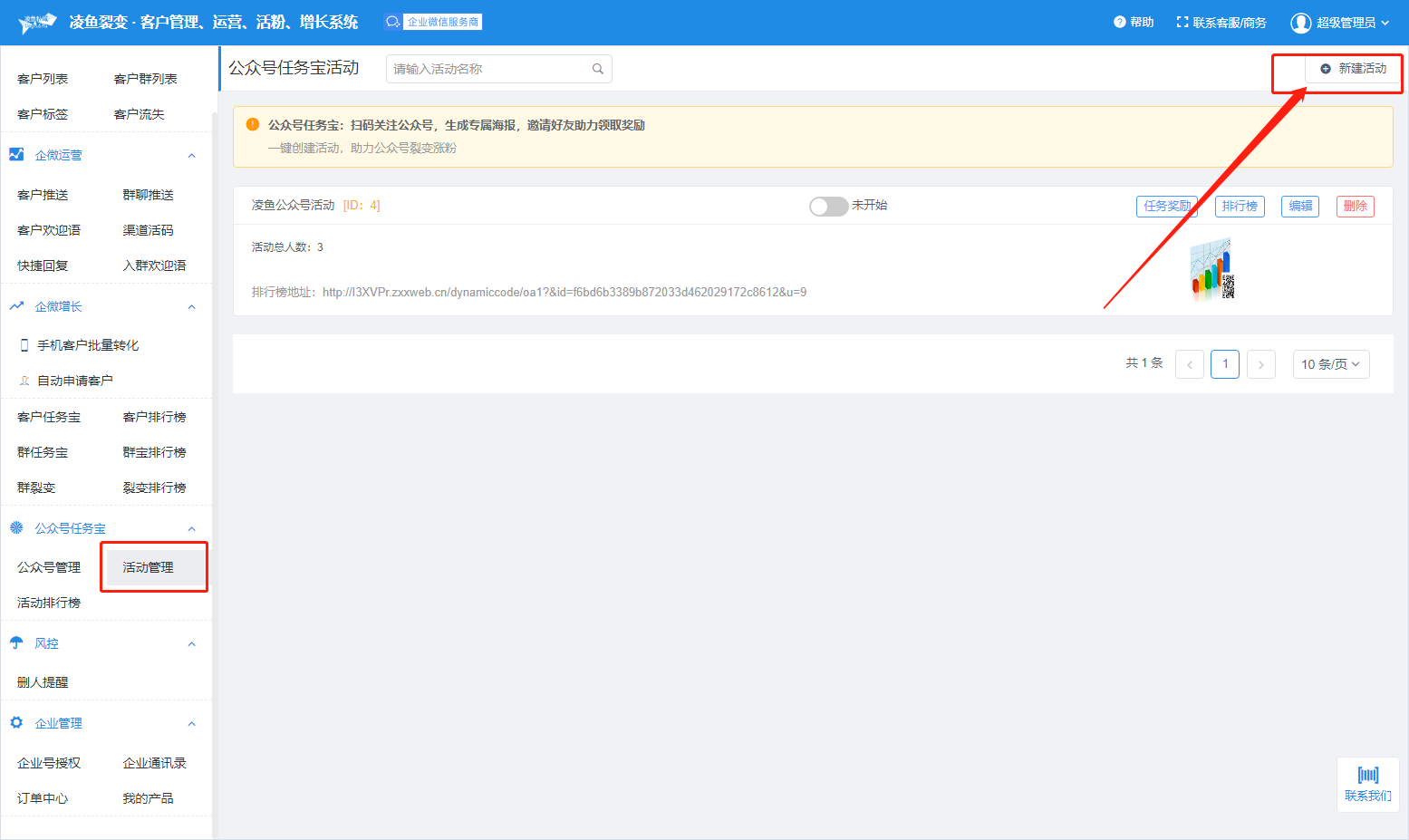Select 活动排行榜 menu item
Screen dimensions: 1409x840
coord(49,603)
